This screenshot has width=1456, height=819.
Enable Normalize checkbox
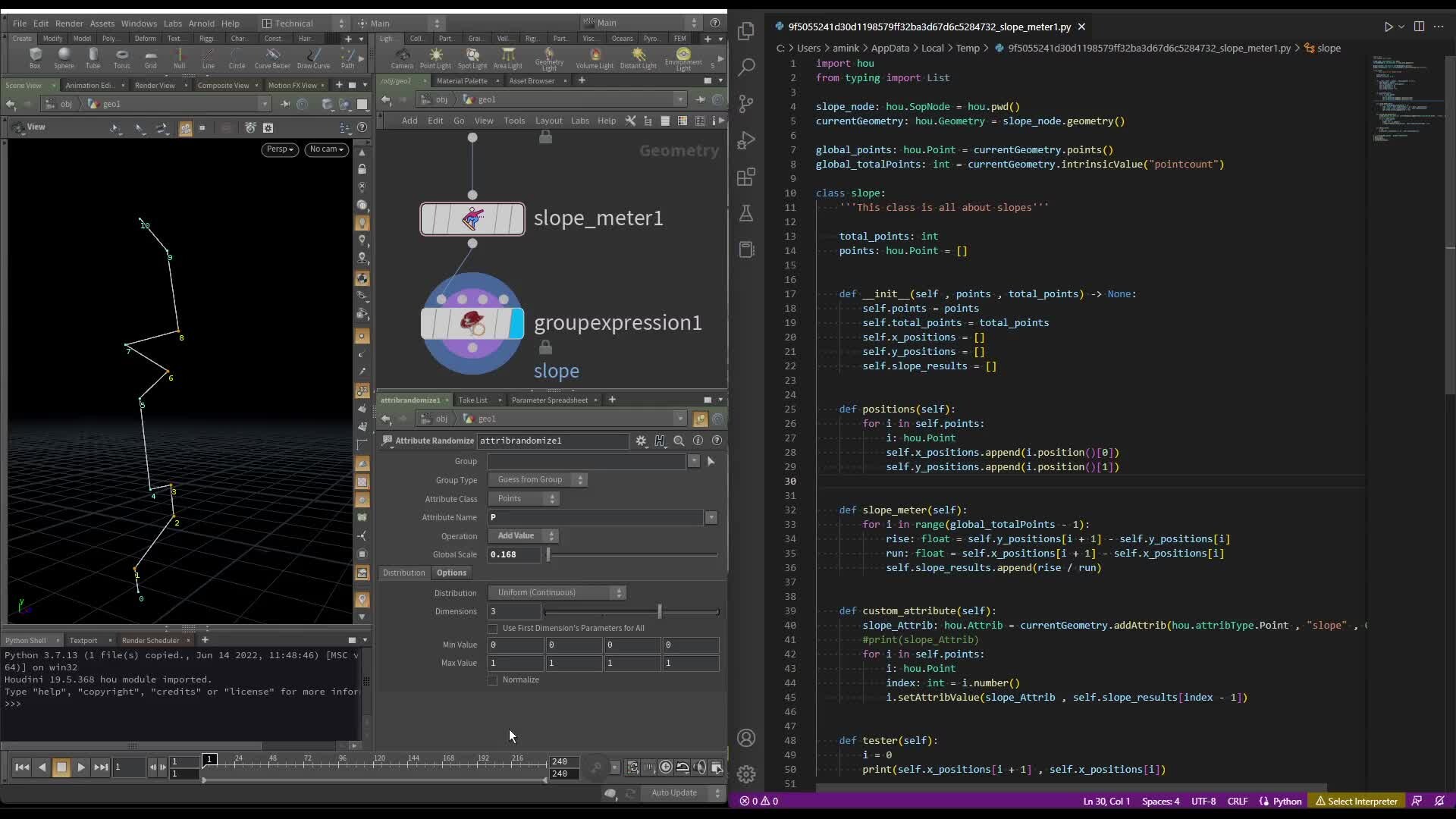tap(493, 680)
